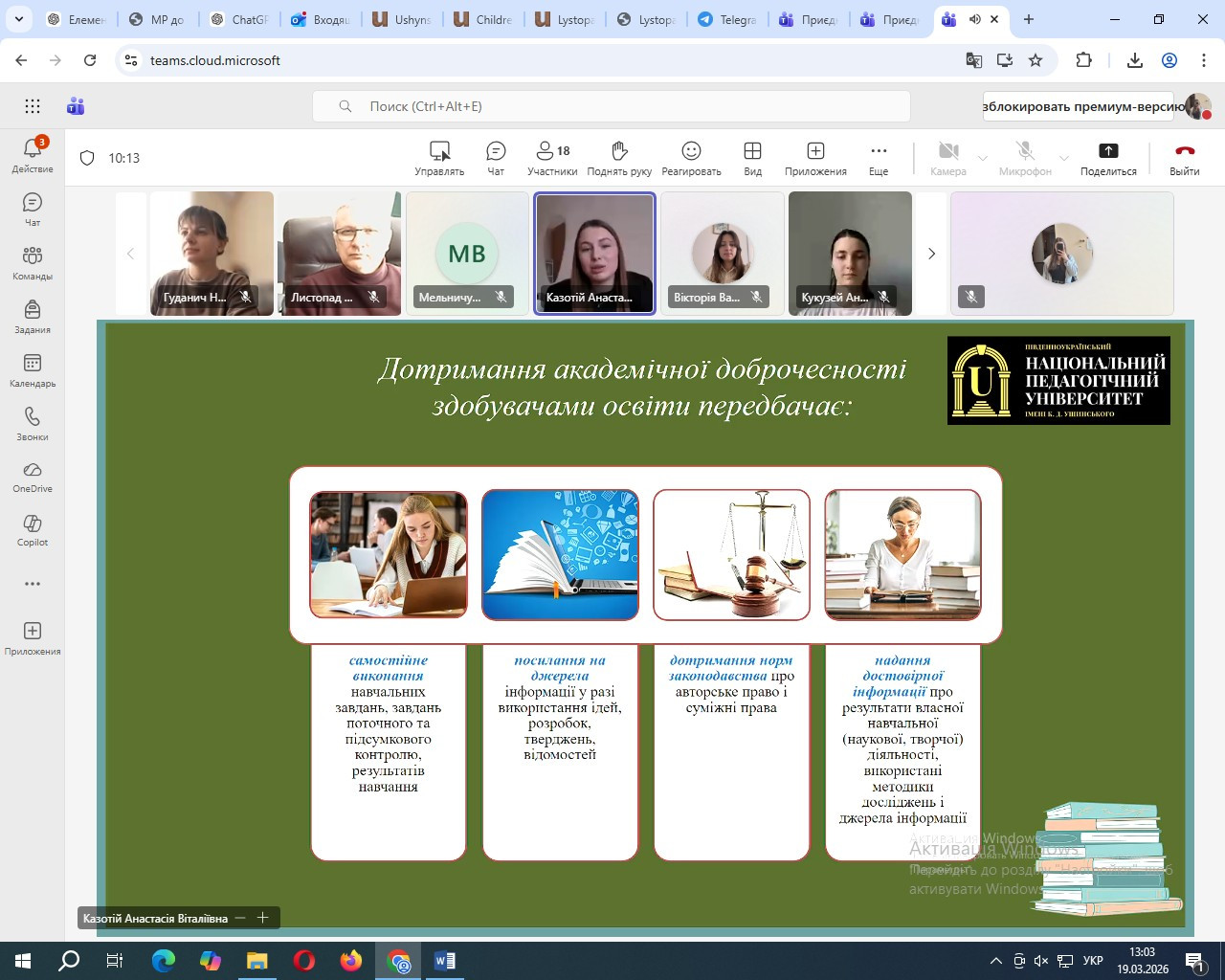Open Приложения in meeting toolbar
The image size is (1225, 980).
click(x=815, y=158)
